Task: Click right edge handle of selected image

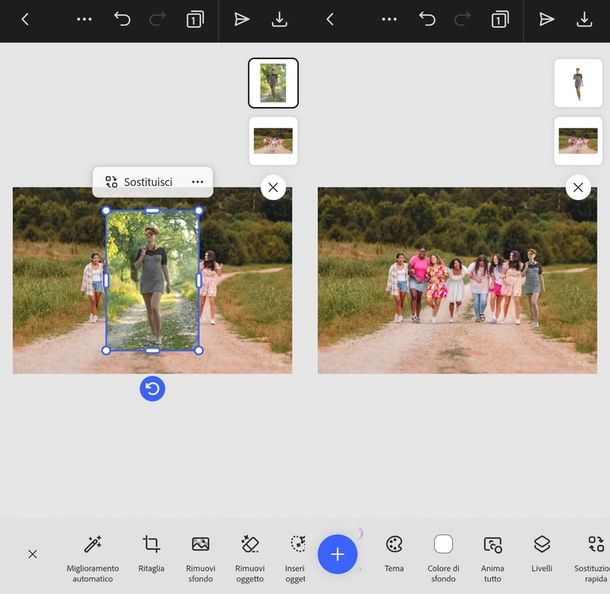Action: click(199, 280)
